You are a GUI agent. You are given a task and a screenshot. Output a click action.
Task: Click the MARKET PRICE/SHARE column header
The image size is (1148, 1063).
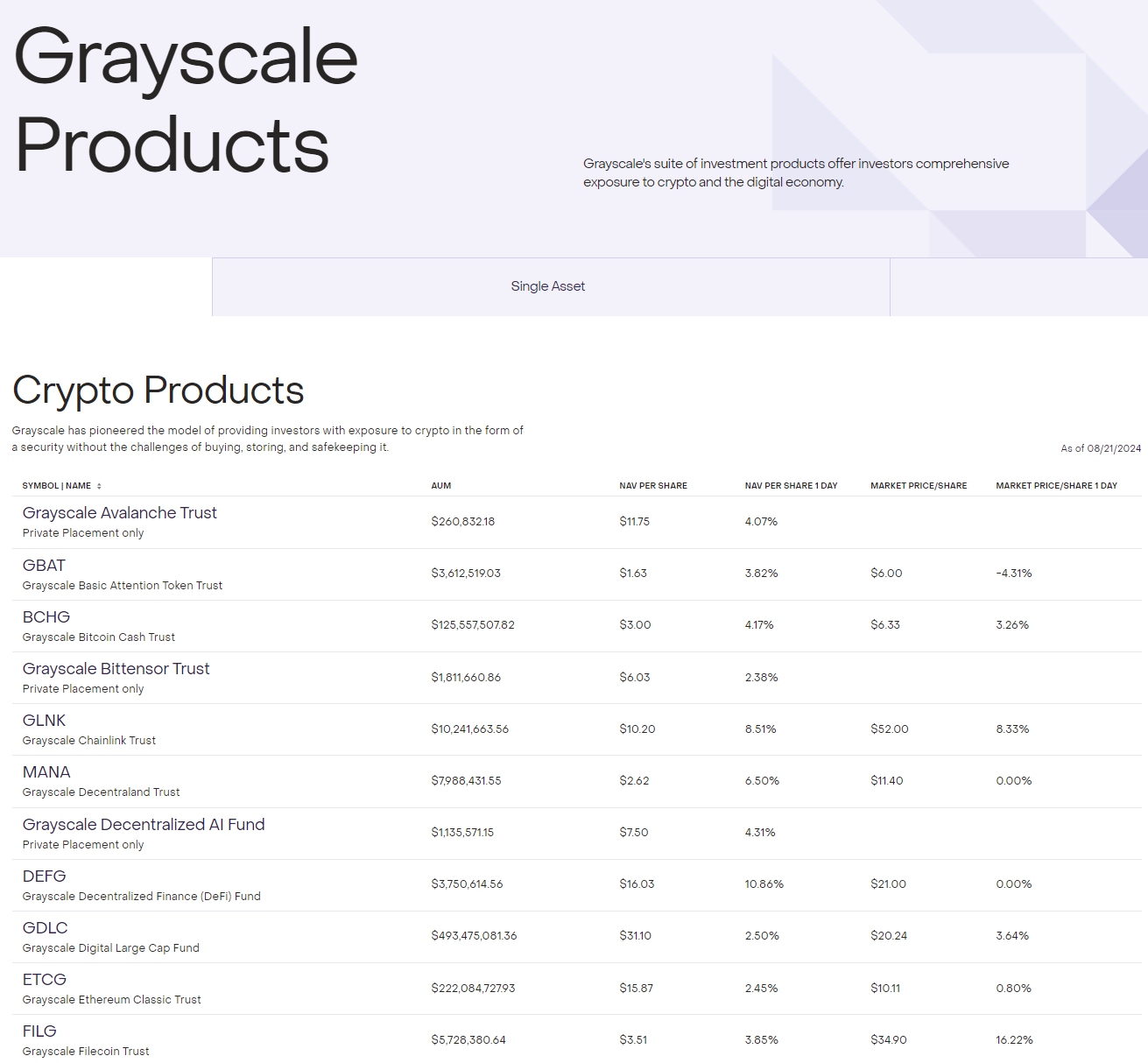click(919, 485)
